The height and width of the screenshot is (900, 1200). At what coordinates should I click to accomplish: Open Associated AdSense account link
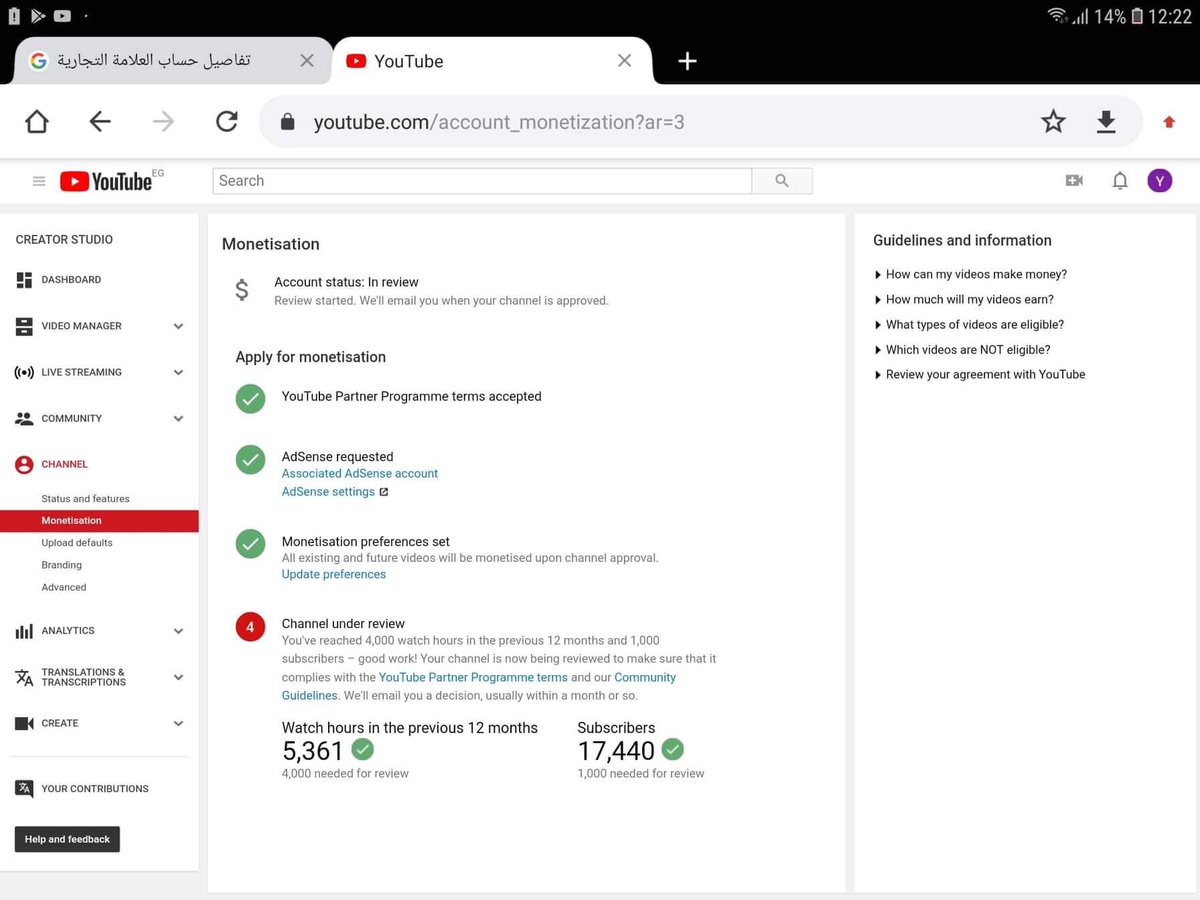click(x=360, y=474)
